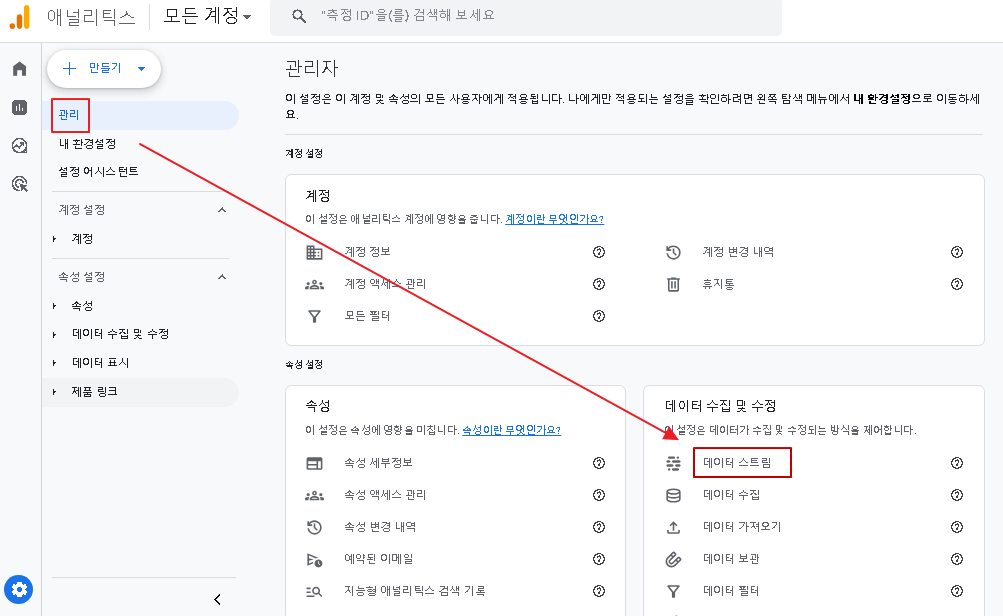Image resolution: width=1003 pixels, height=616 pixels.
Task: Click the 데이터 필터 funnel icon
Action: point(673,591)
